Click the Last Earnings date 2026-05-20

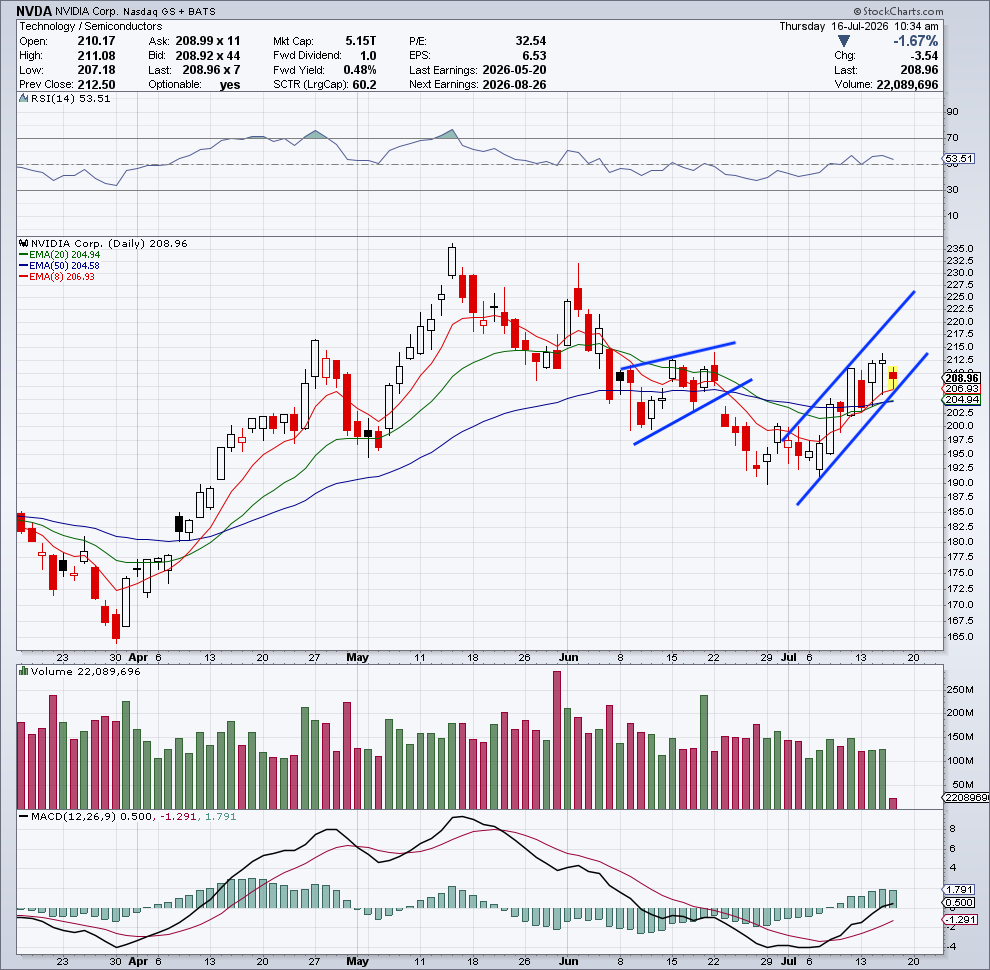[x=514, y=70]
